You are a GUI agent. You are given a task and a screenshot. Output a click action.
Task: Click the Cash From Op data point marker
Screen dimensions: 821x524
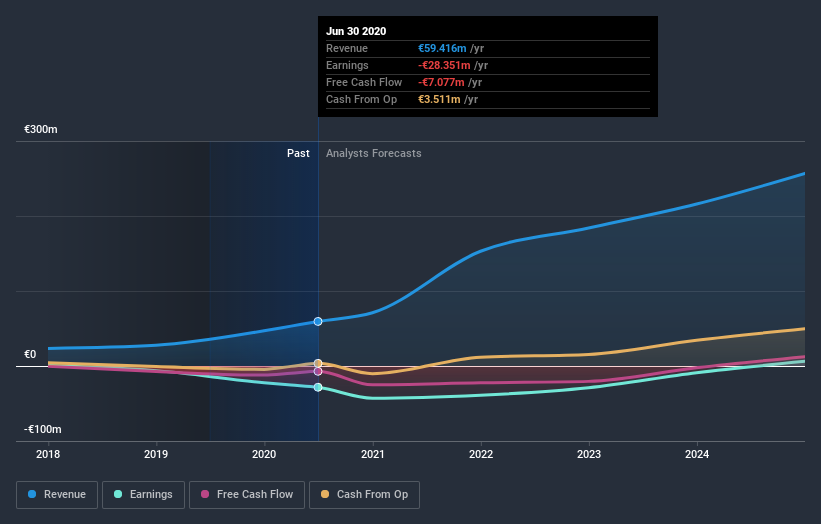[318, 363]
